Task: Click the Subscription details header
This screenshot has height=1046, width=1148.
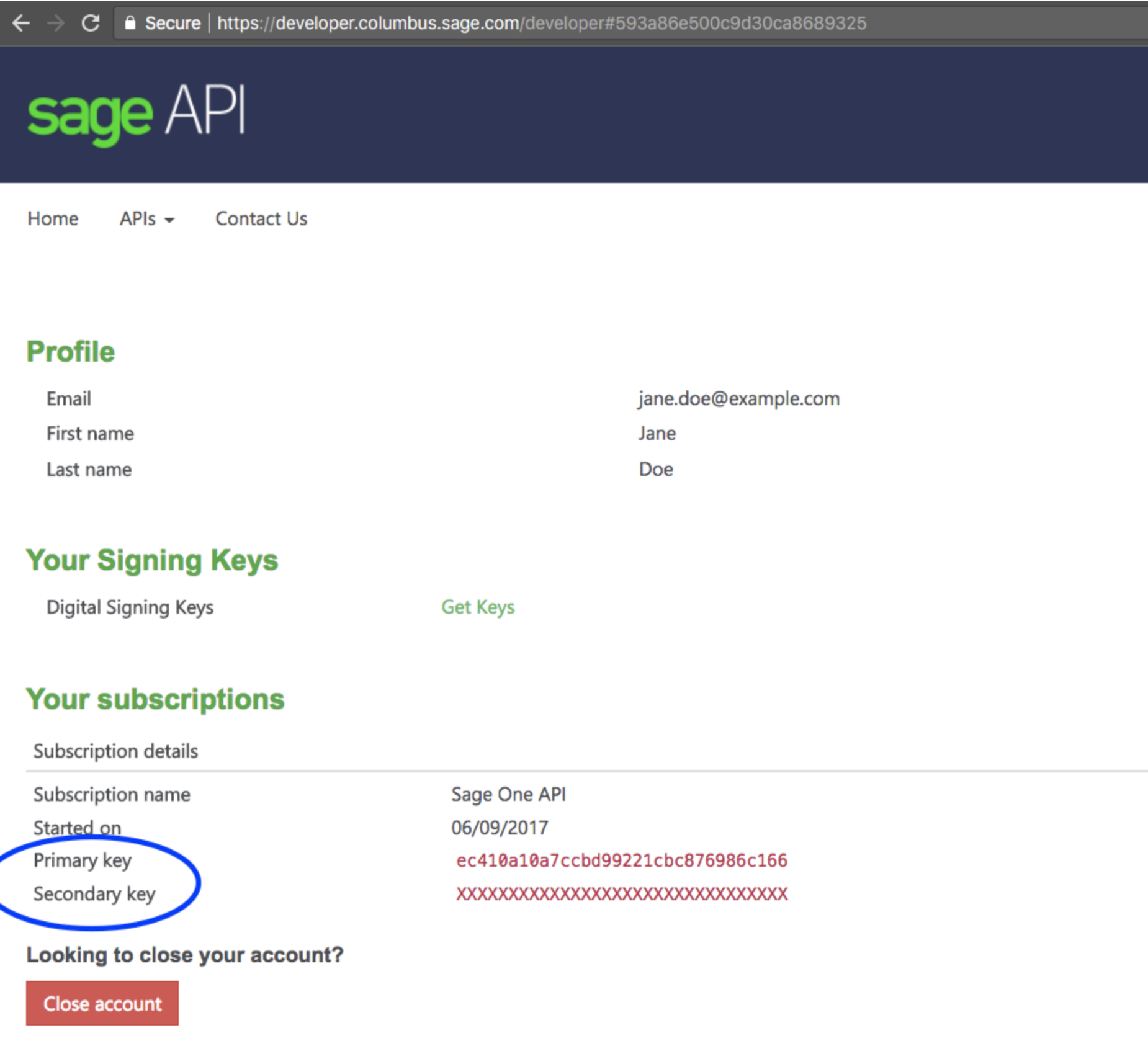Action: [116, 751]
